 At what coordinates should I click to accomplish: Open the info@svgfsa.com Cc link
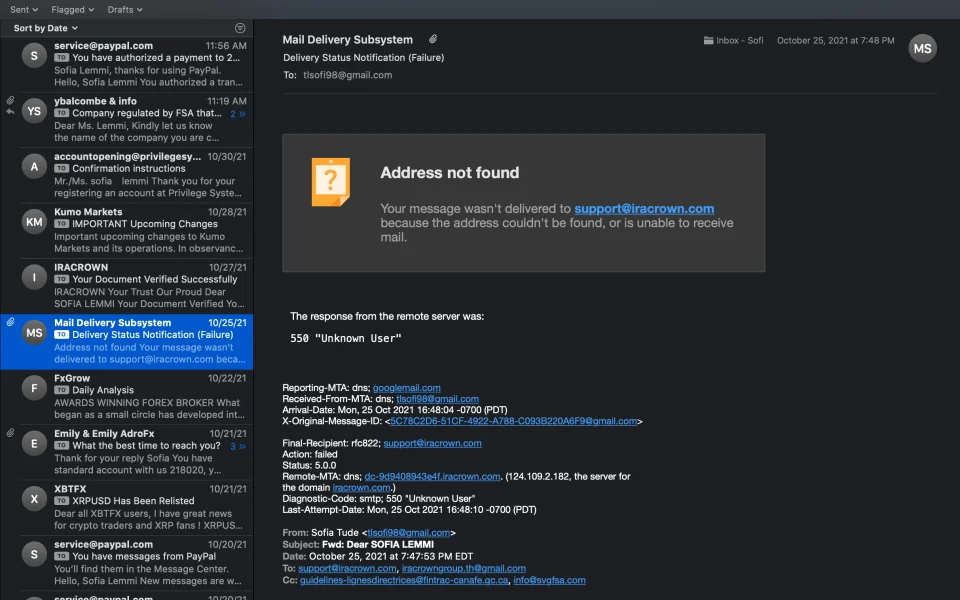point(550,580)
